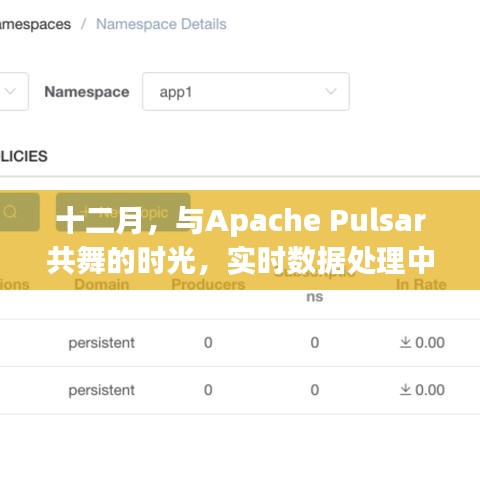Open the Namespace Details breadcrumb
This screenshot has width=480, height=480.
coord(161,24)
